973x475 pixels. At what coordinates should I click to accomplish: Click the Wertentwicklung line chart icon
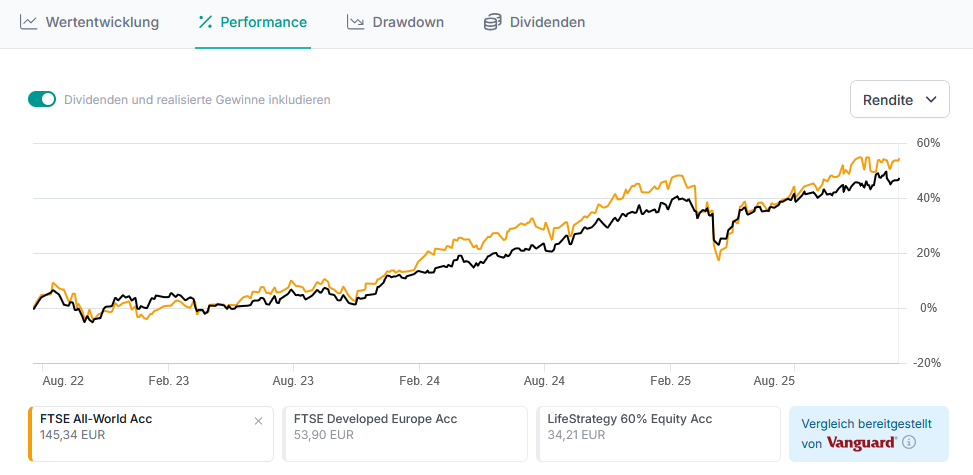(x=29, y=22)
